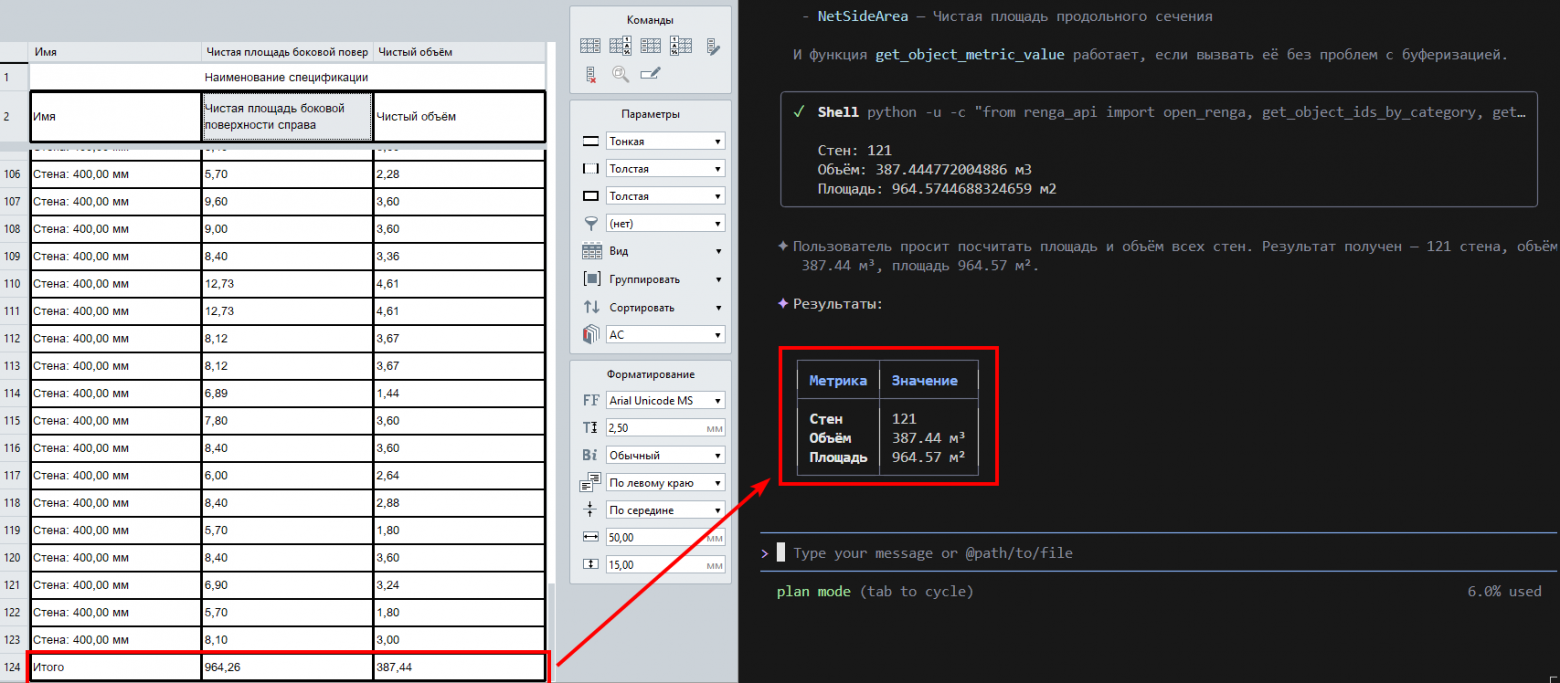
Task: Click the first table icon in Команды
Action: tap(591, 45)
